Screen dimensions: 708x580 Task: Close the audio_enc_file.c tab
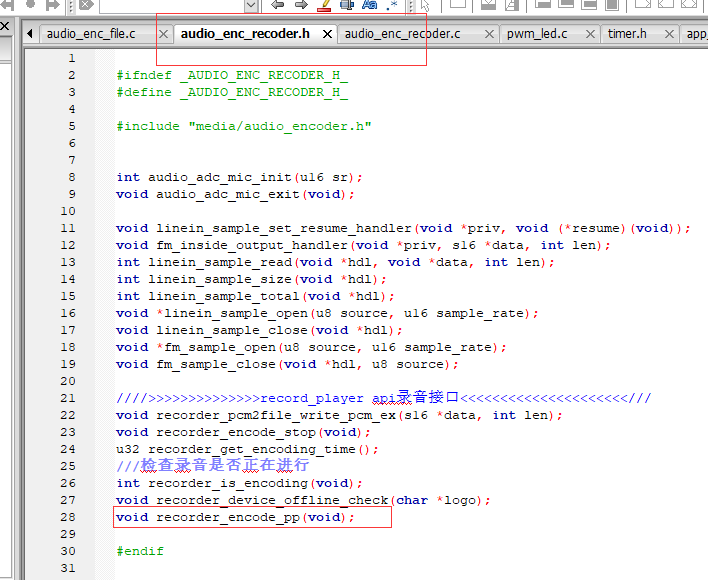pos(164,34)
